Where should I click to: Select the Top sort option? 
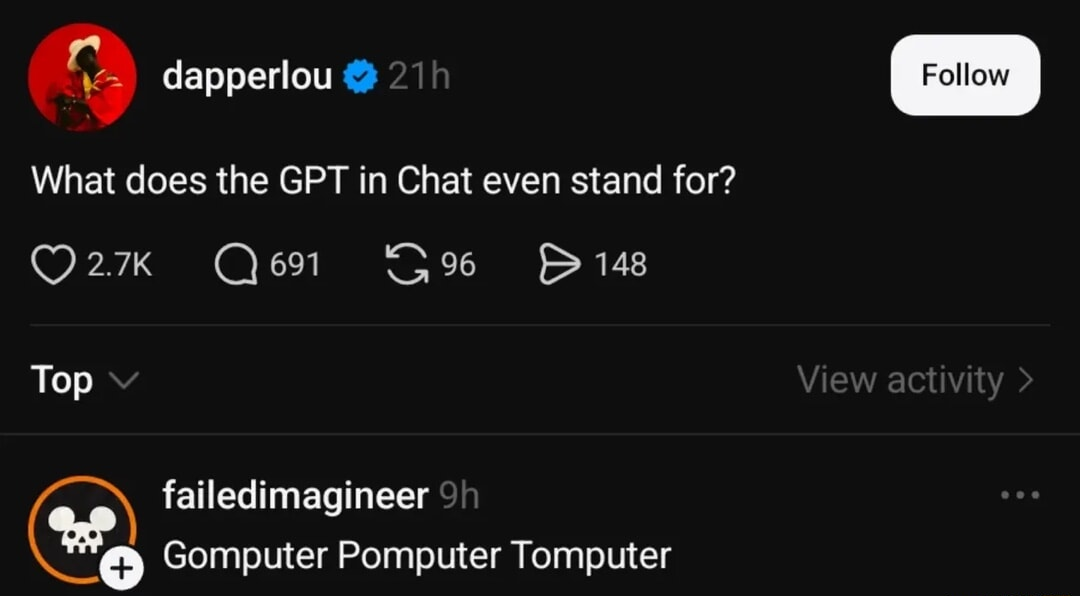[x=60, y=380]
